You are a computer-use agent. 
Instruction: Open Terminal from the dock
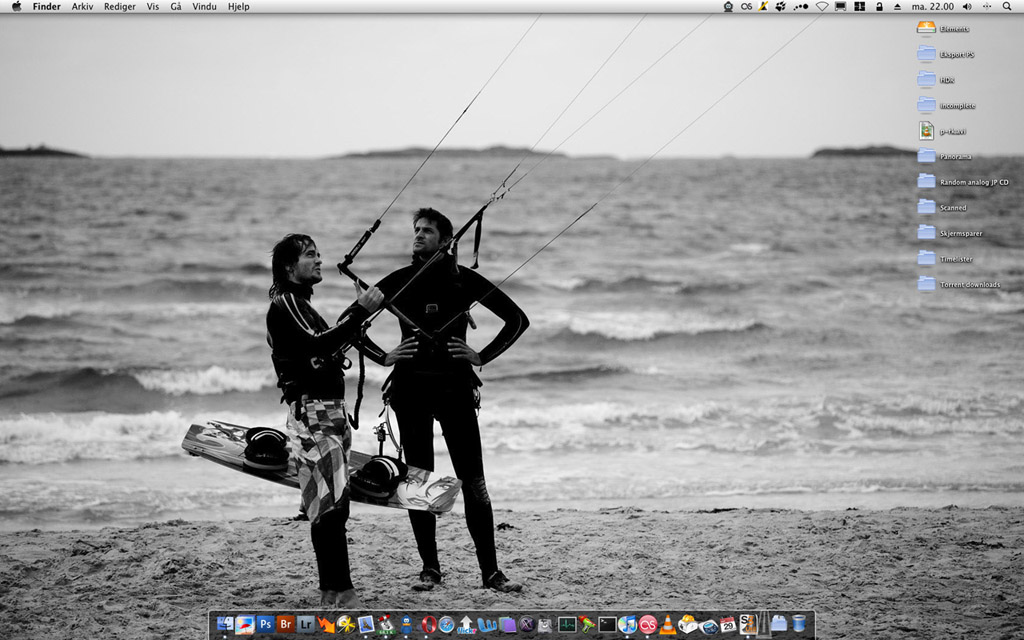click(607, 624)
